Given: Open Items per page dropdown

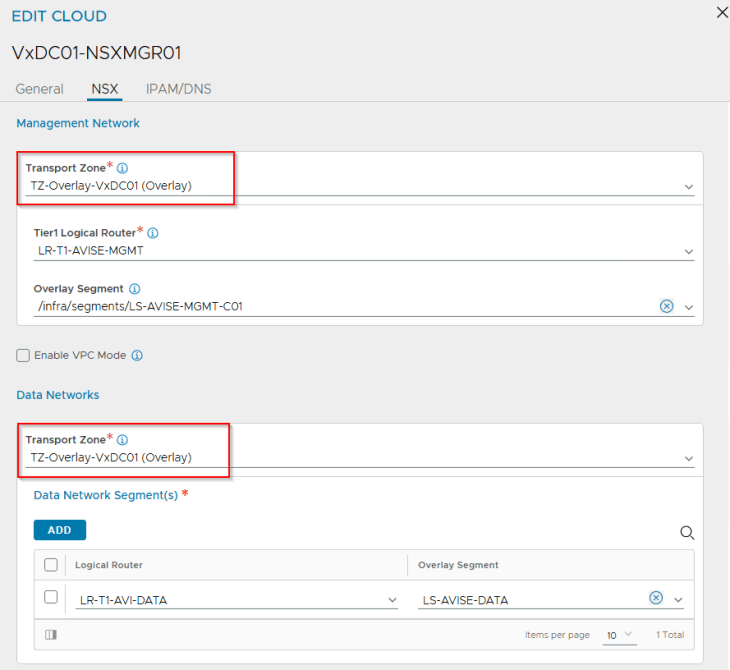Looking at the screenshot, I should click(x=620, y=635).
